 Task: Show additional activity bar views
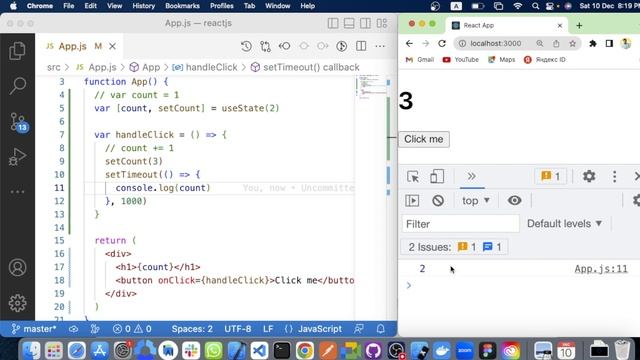click(17, 191)
